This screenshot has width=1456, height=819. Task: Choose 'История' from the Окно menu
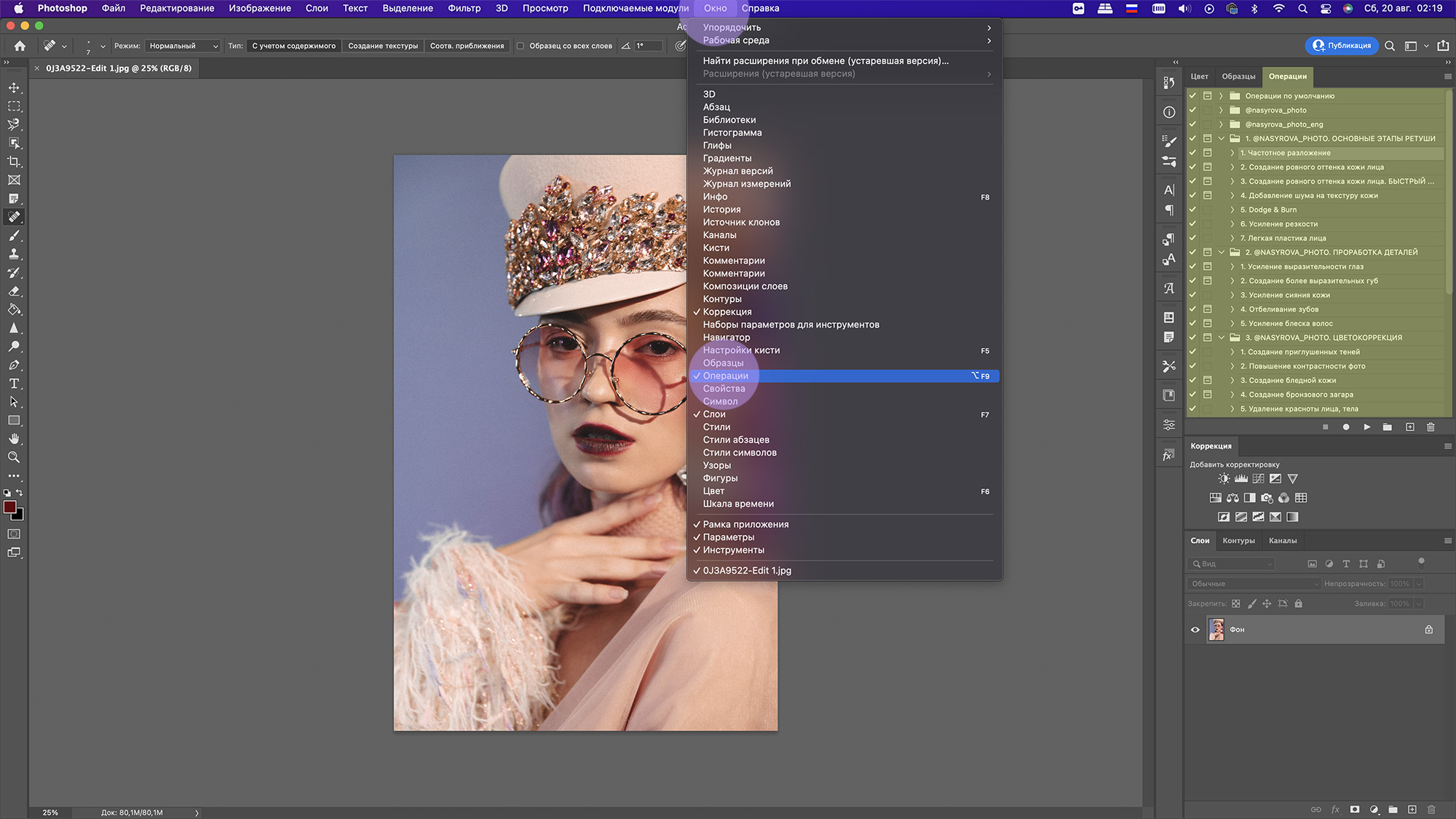pyautogui.click(x=721, y=210)
